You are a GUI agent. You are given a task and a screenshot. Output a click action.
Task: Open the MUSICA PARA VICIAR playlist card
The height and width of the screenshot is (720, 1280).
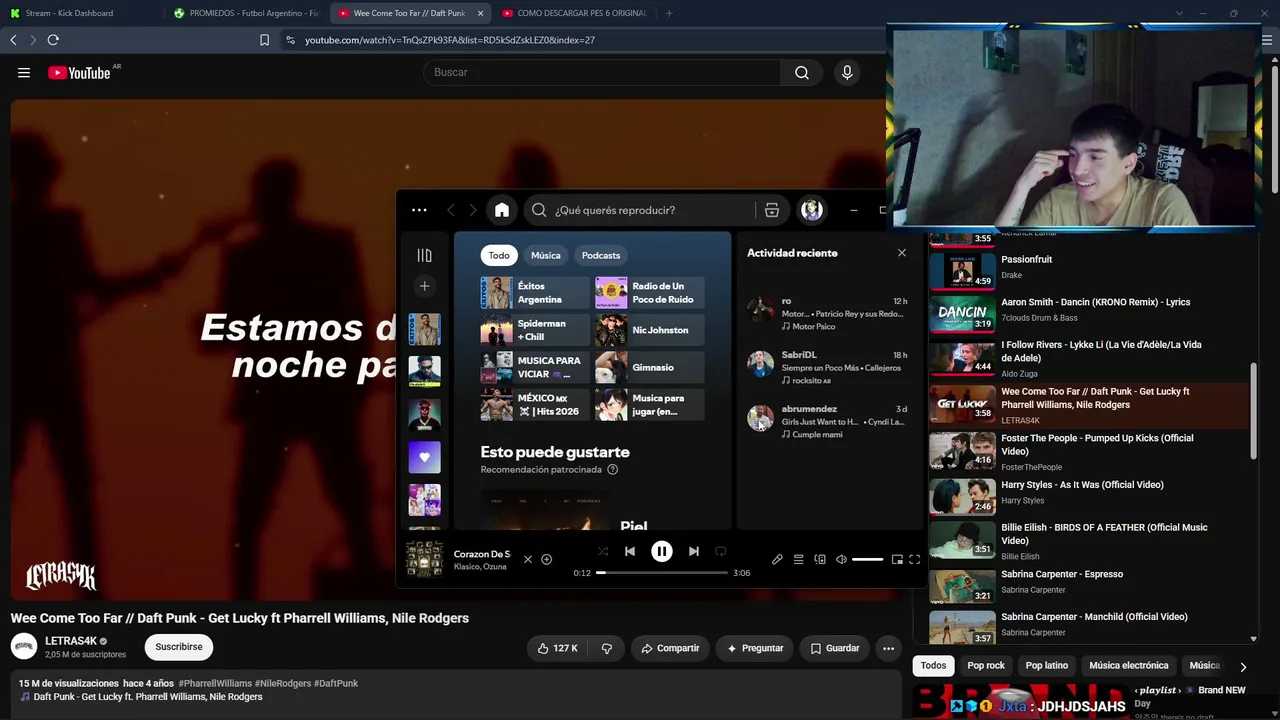coord(535,368)
